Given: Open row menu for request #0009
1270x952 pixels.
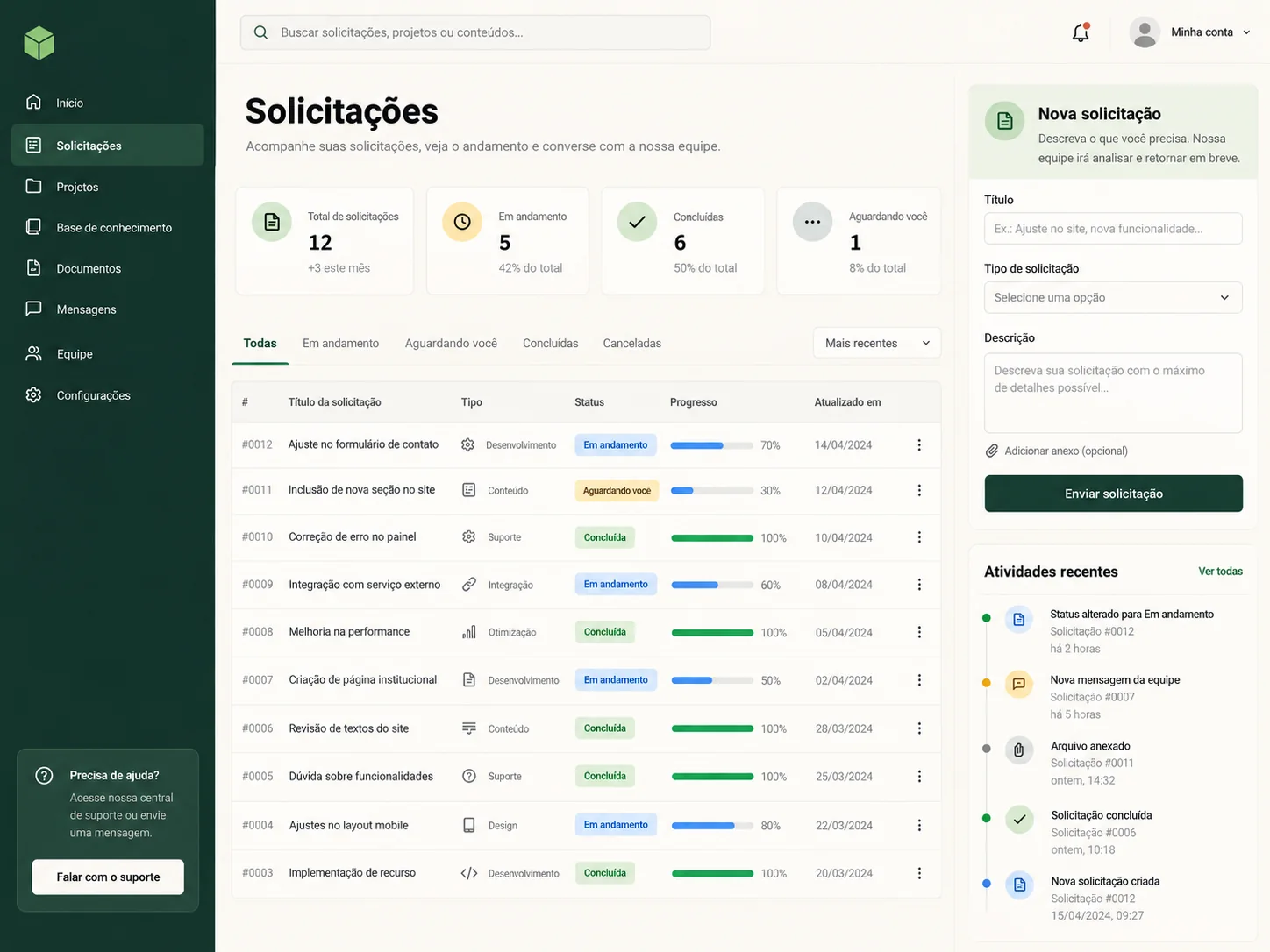Looking at the screenshot, I should point(919,585).
